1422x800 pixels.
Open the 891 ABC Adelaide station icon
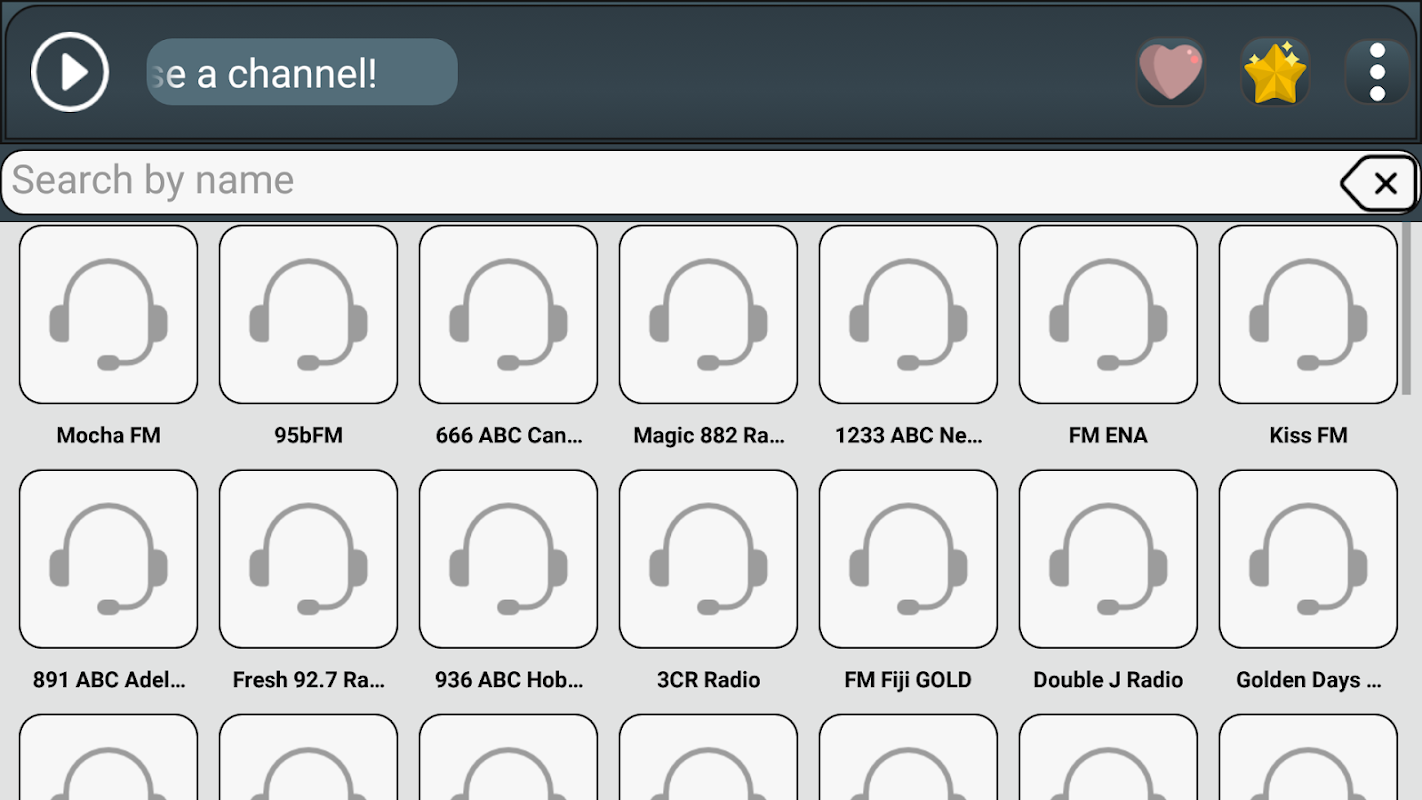tap(109, 559)
